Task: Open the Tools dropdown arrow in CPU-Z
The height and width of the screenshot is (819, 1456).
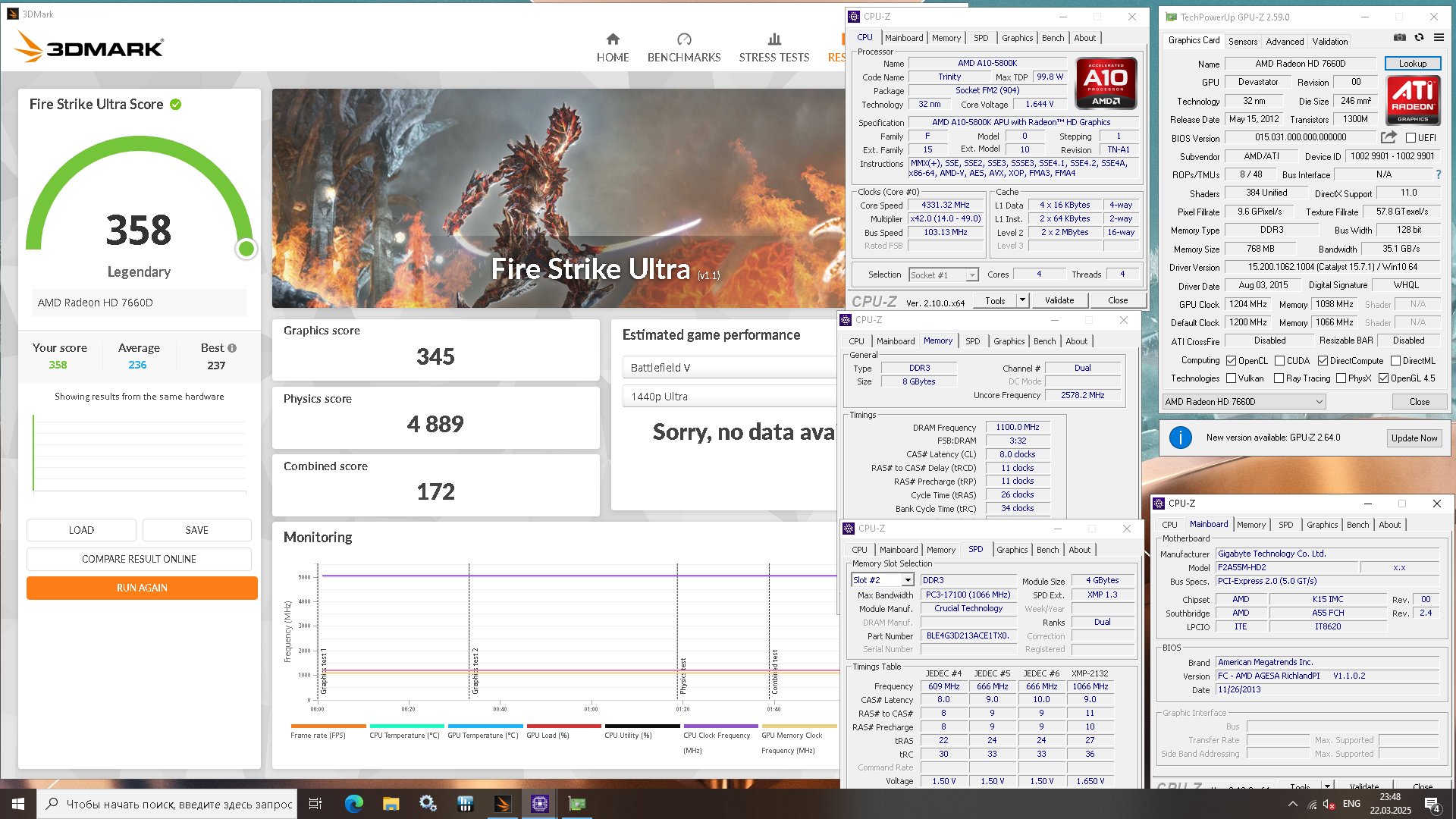Action: click(x=1022, y=300)
